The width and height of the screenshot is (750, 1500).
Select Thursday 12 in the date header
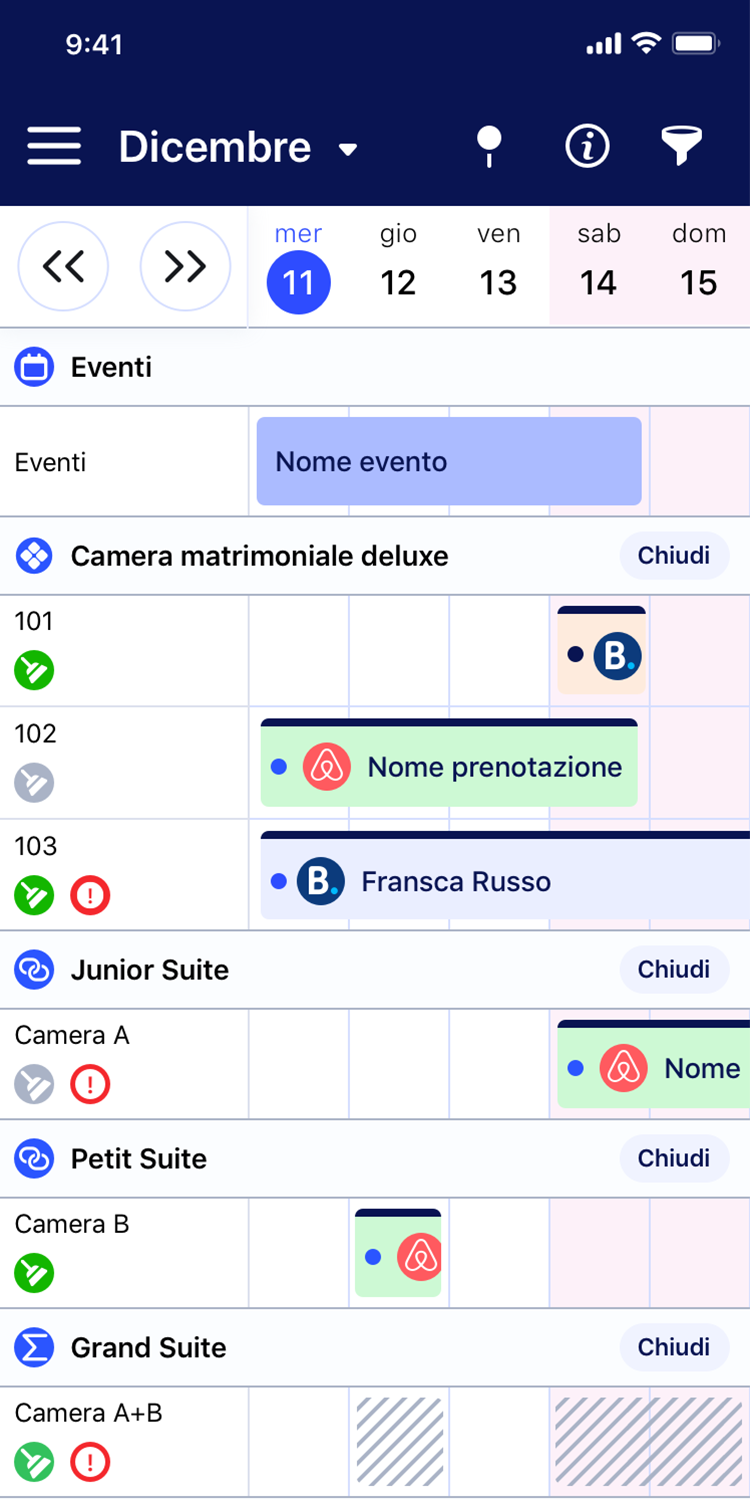pos(398,267)
